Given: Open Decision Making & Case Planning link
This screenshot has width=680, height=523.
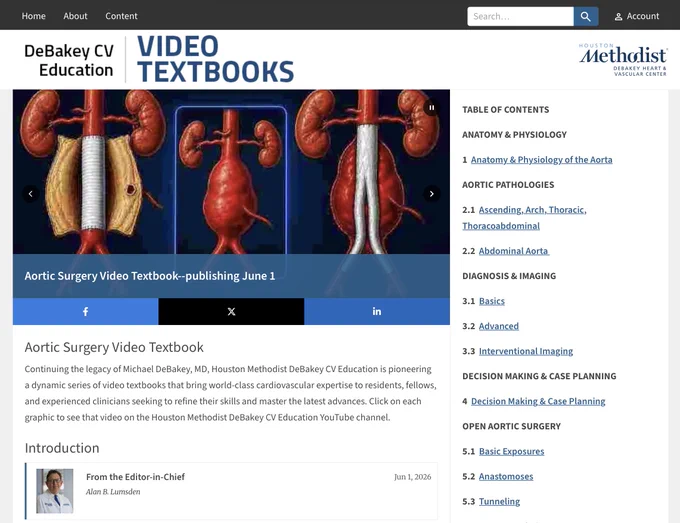Looking at the screenshot, I should click(x=538, y=401).
